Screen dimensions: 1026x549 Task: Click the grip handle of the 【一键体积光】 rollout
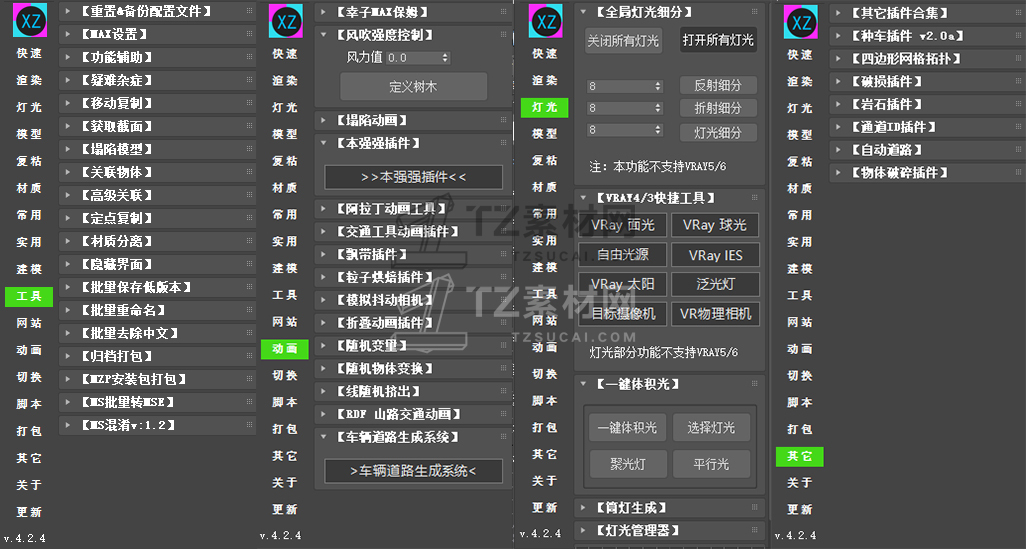coord(754,383)
